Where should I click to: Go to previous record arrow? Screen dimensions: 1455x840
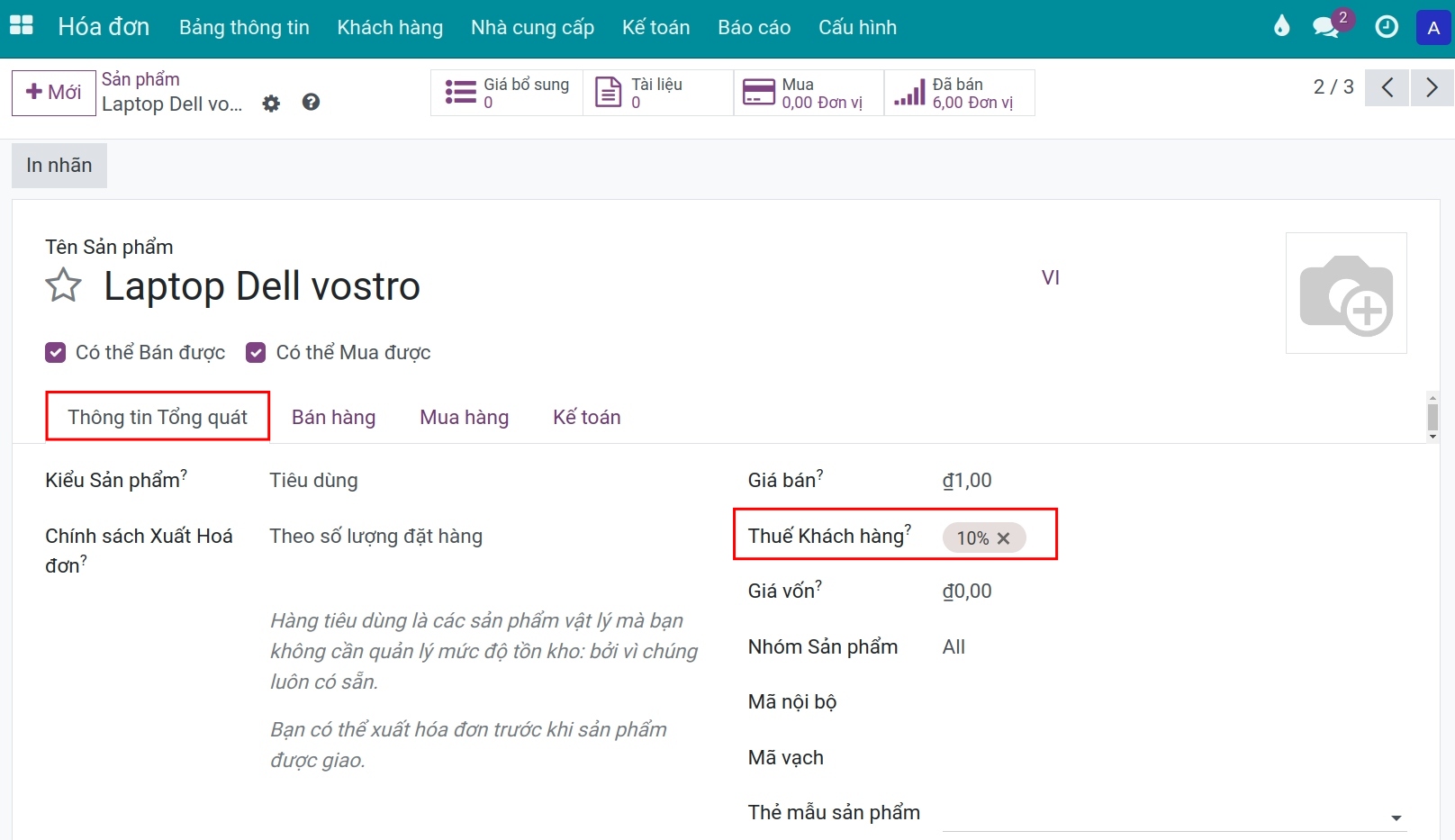point(1387,87)
